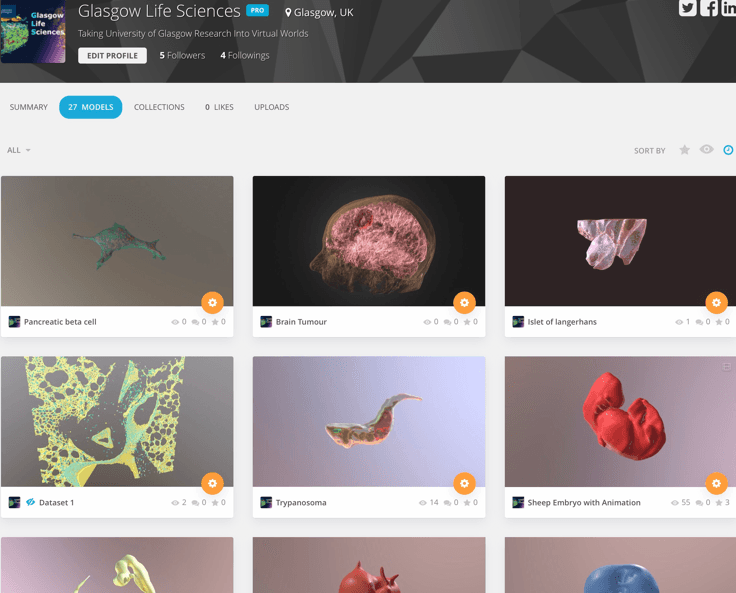The width and height of the screenshot is (736, 593).
Task: View the 5 Followers link
Action: click(x=182, y=55)
